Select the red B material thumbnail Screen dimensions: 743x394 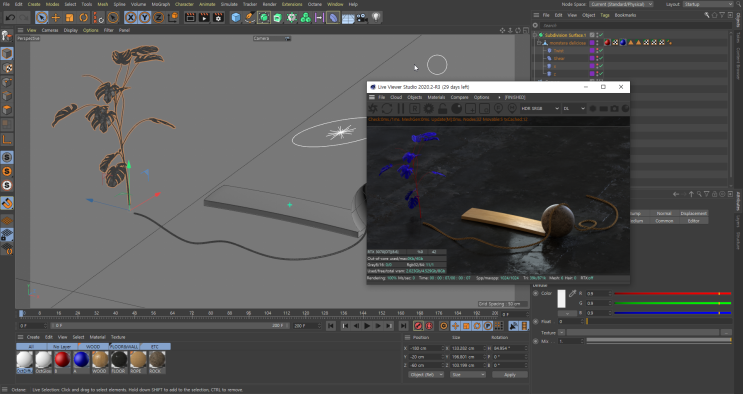tap(62, 360)
